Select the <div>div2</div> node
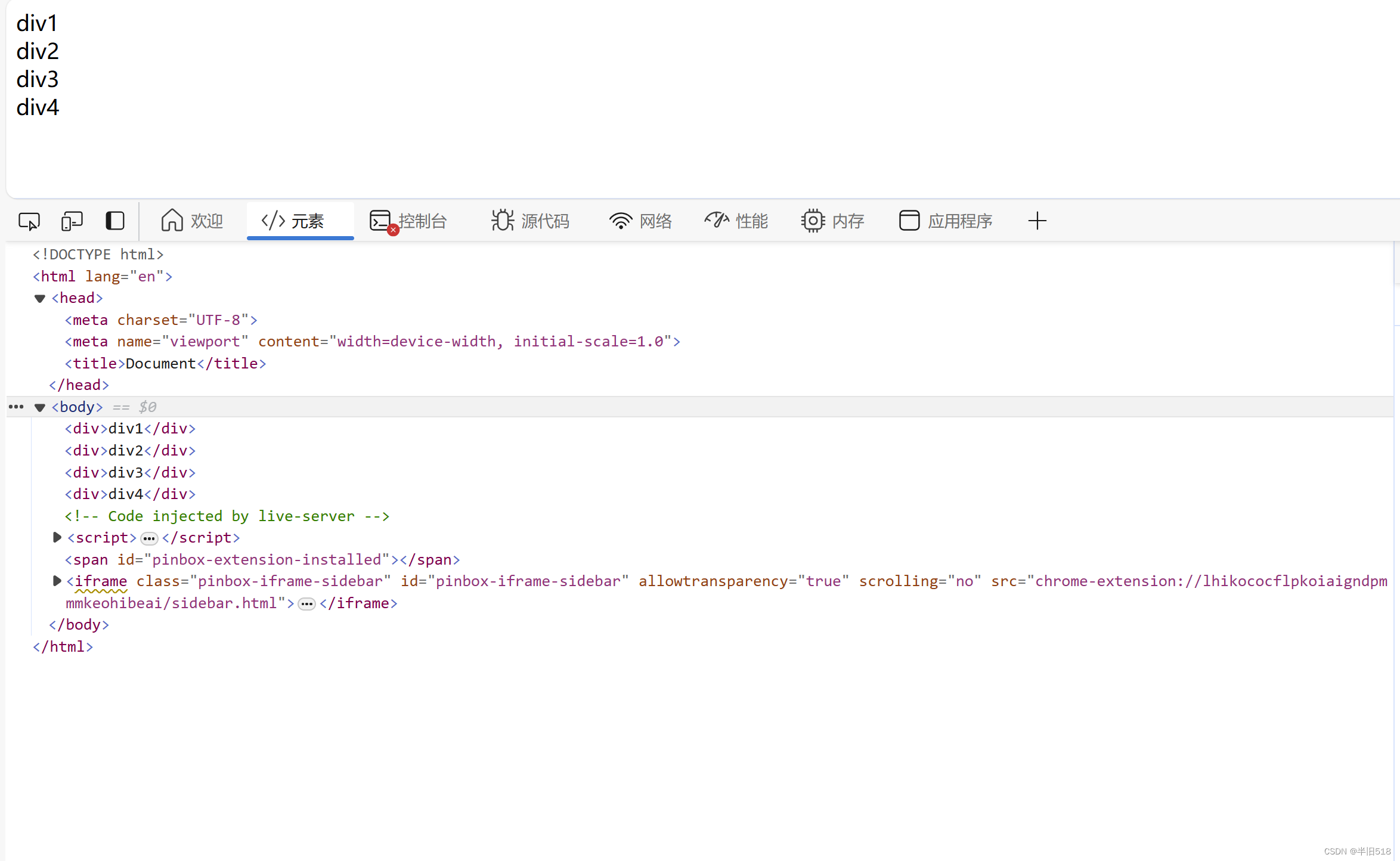The height and width of the screenshot is (861, 1400). [x=130, y=451]
